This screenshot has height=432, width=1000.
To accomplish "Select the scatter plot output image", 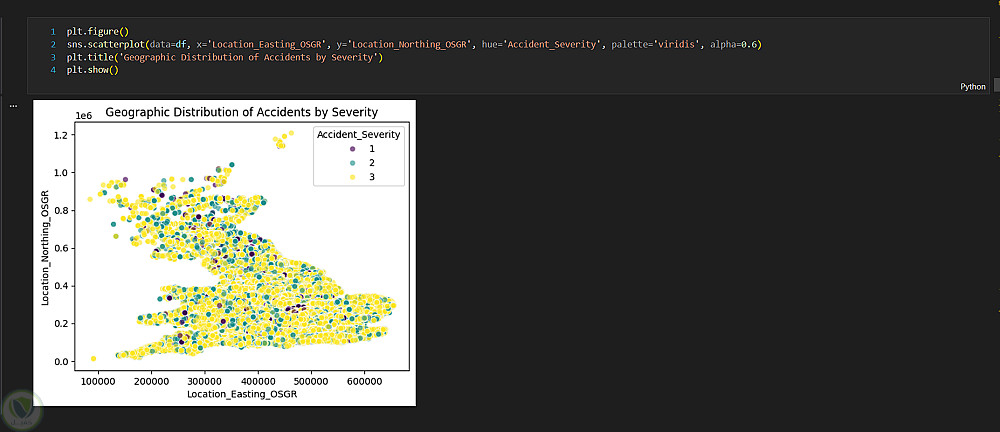I will [x=224, y=252].
